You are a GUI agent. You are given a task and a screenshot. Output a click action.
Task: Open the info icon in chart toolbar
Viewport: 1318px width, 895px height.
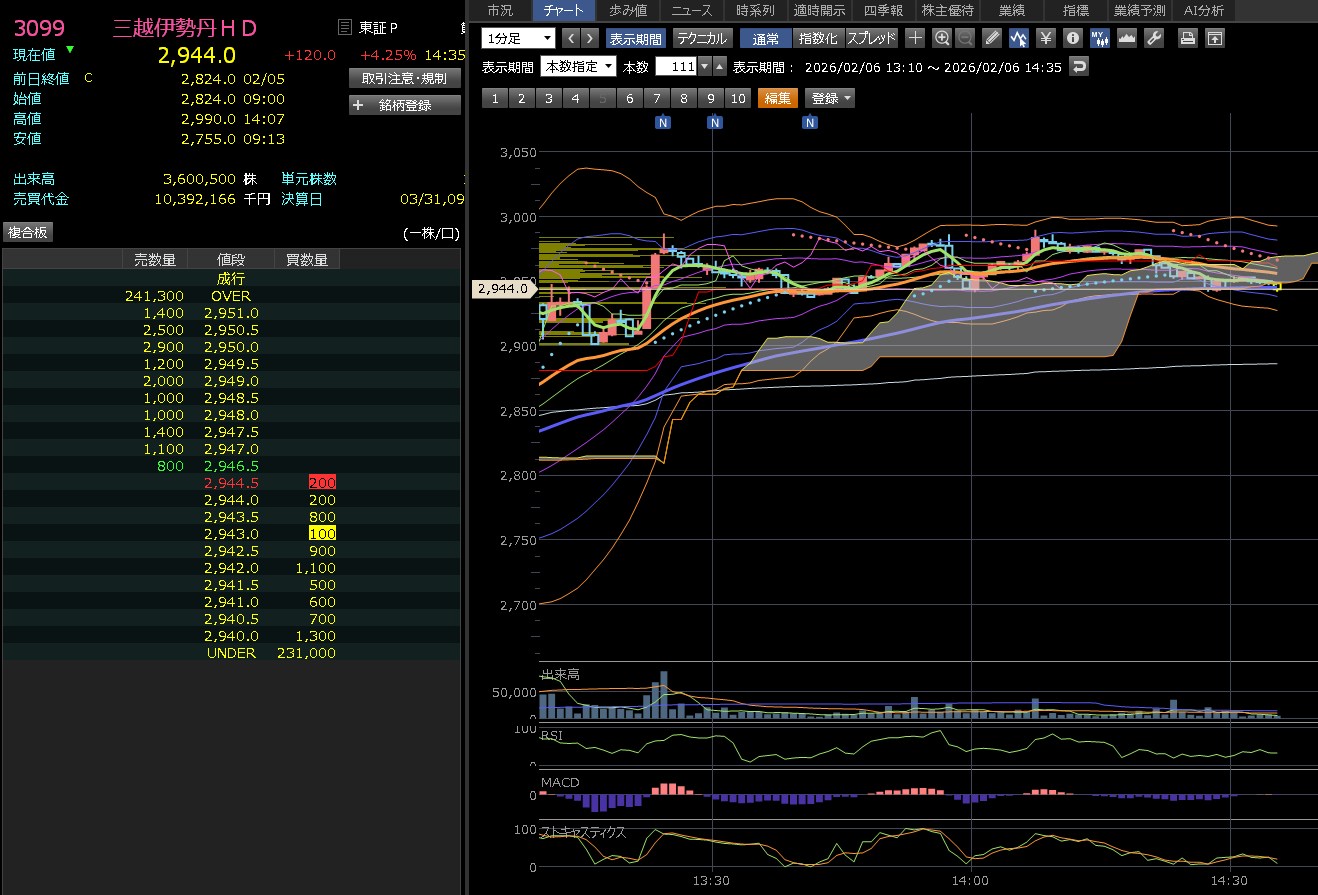[x=1073, y=38]
